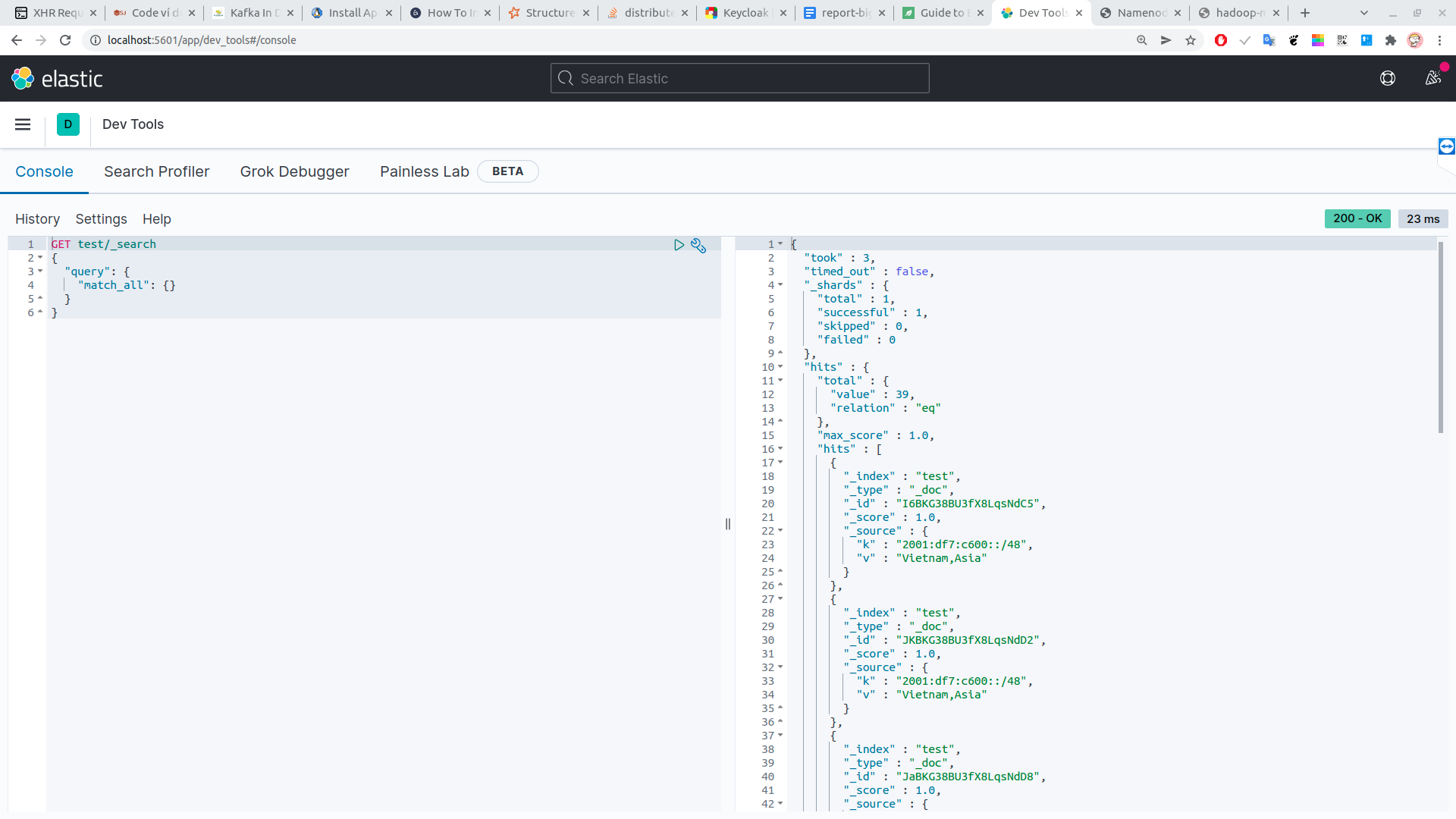Image resolution: width=1456 pixels, height=819 pixels.
Task: Open the wrench actions menu in the editor
Action: [x=698, y=246]
